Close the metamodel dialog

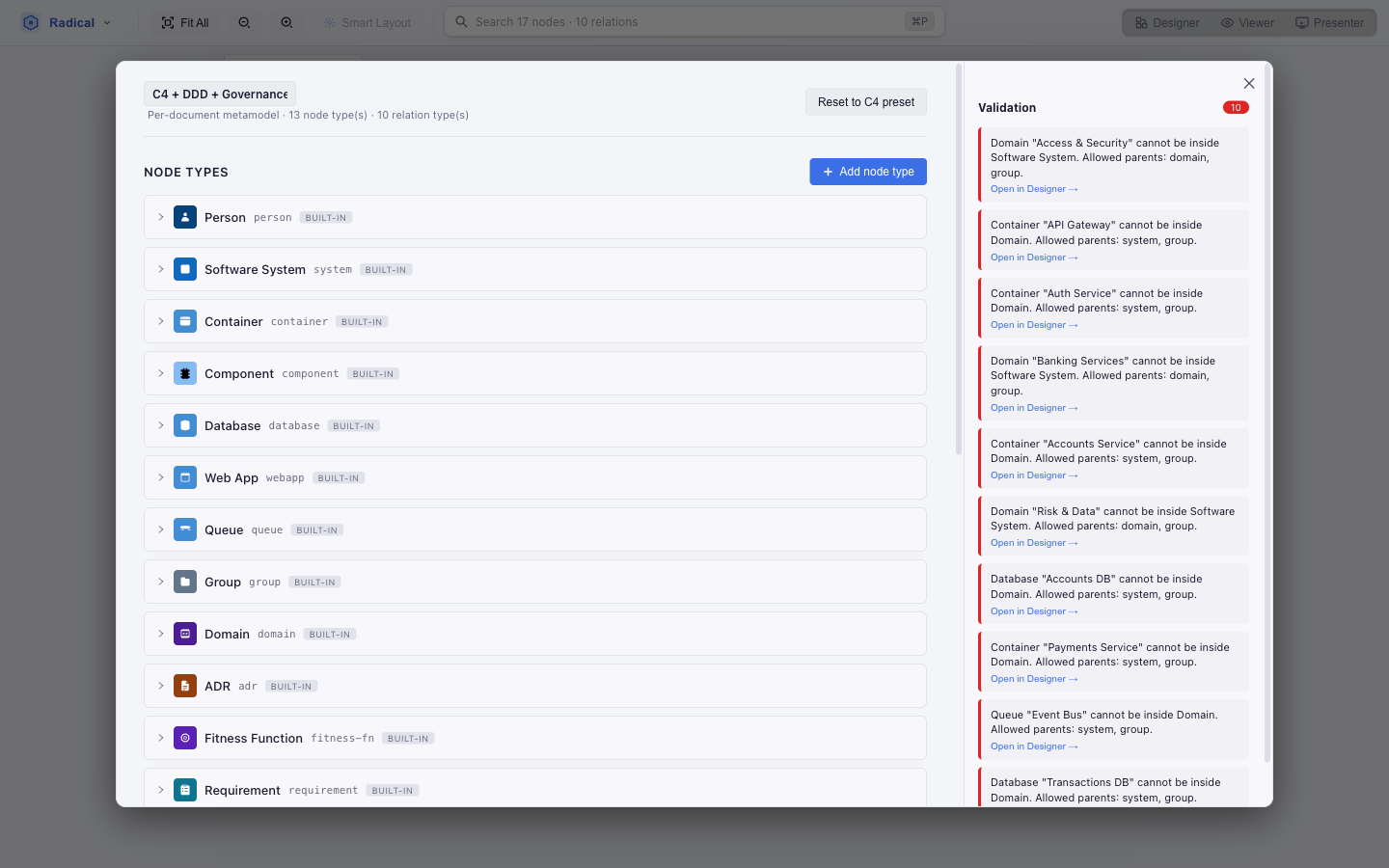[x=1249, y=84]
